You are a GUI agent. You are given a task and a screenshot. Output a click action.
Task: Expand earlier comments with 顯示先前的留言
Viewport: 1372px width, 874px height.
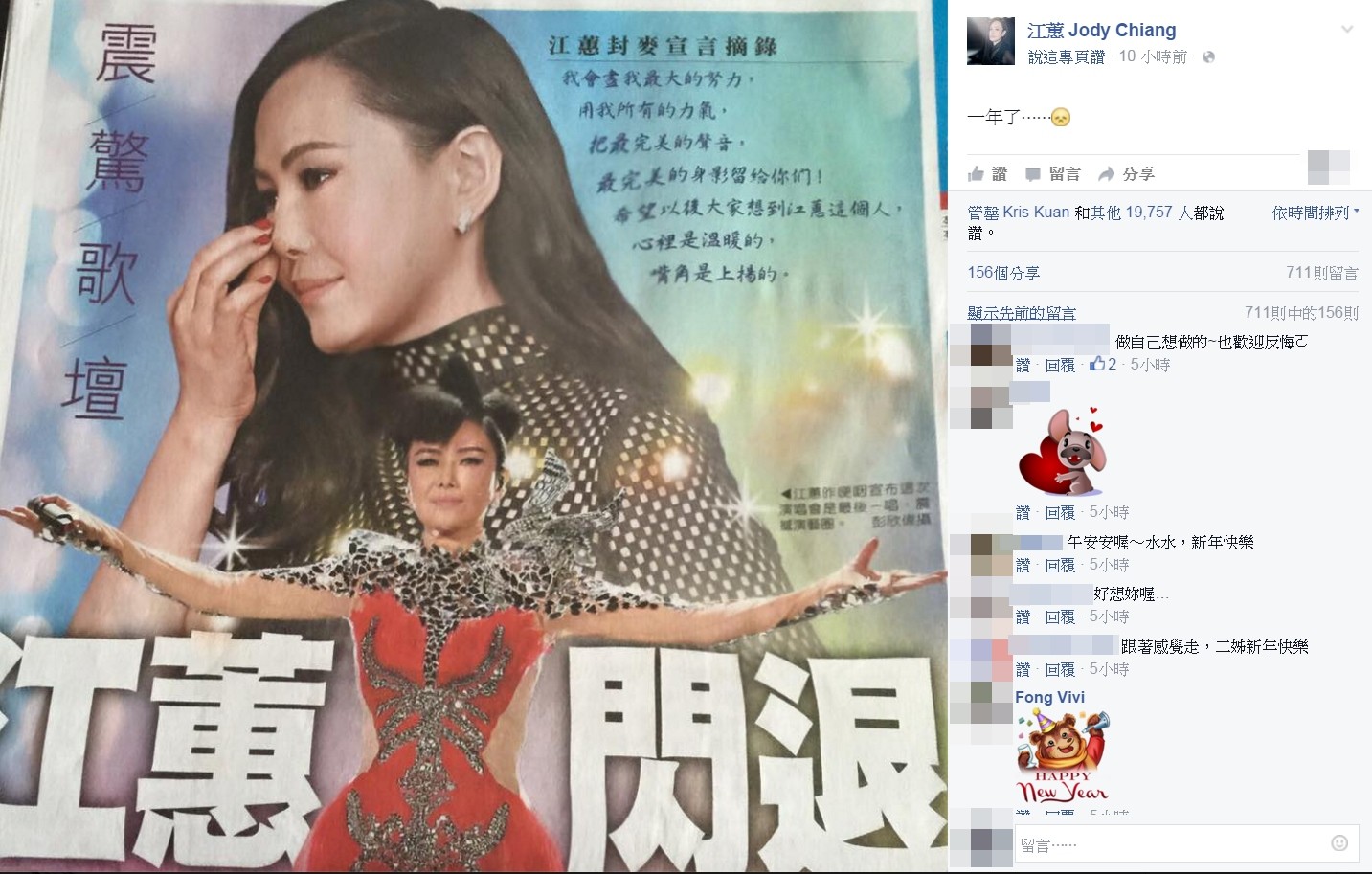tap(1022, 313)
